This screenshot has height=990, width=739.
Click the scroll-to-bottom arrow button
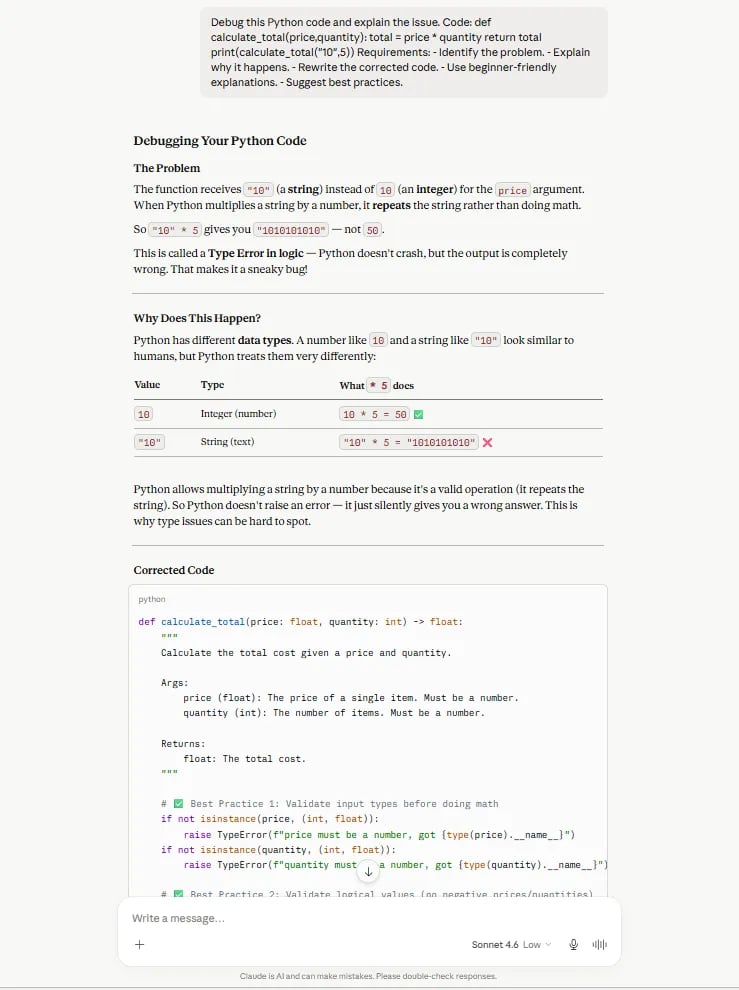368,872
